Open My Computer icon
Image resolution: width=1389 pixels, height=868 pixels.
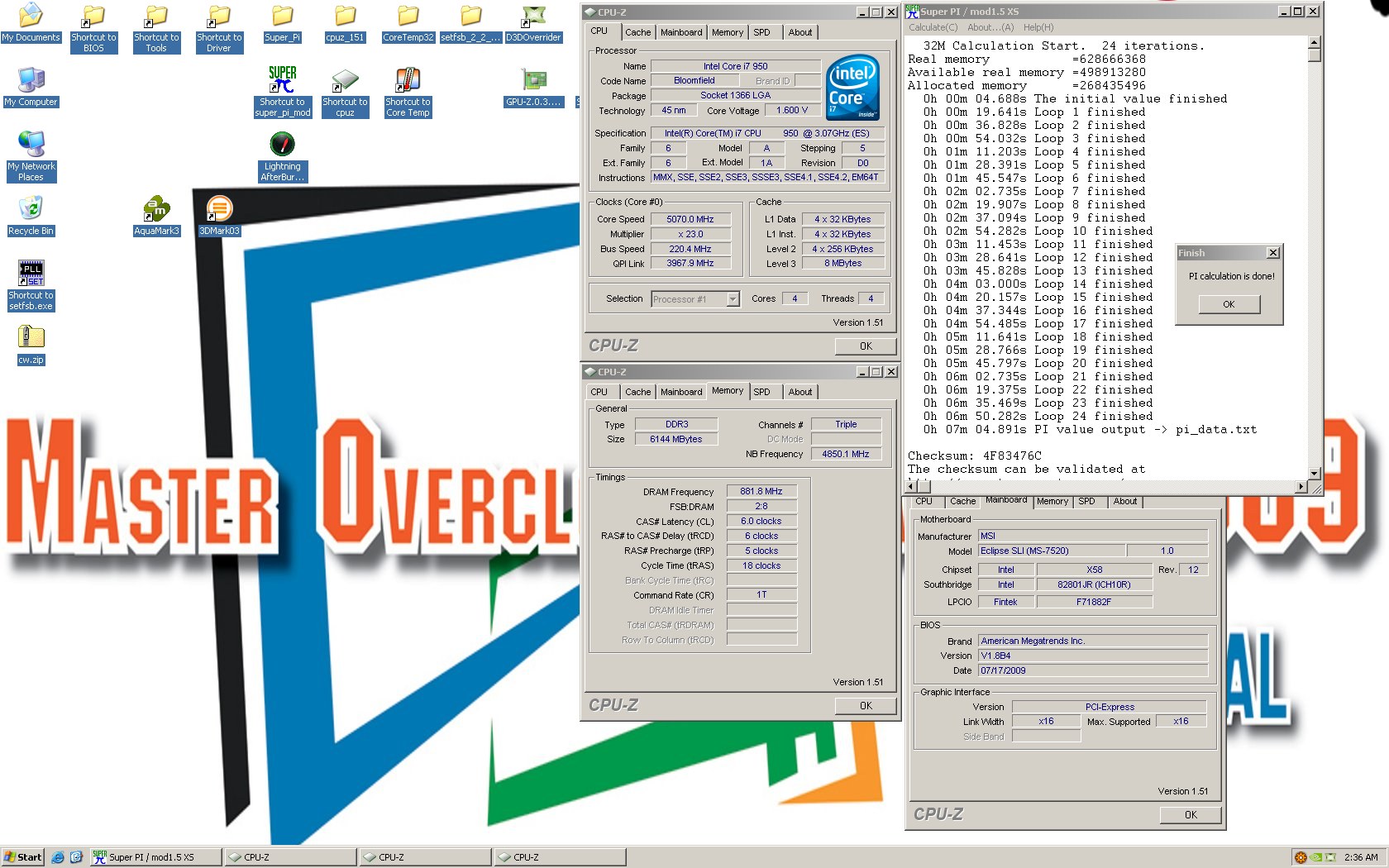point(31,88)
